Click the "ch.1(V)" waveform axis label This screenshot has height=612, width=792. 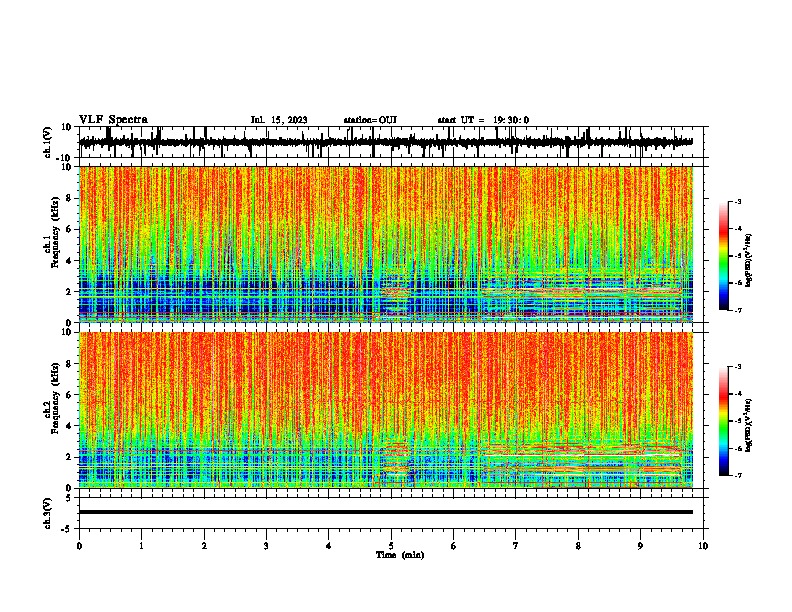click(x=48, y=142)
